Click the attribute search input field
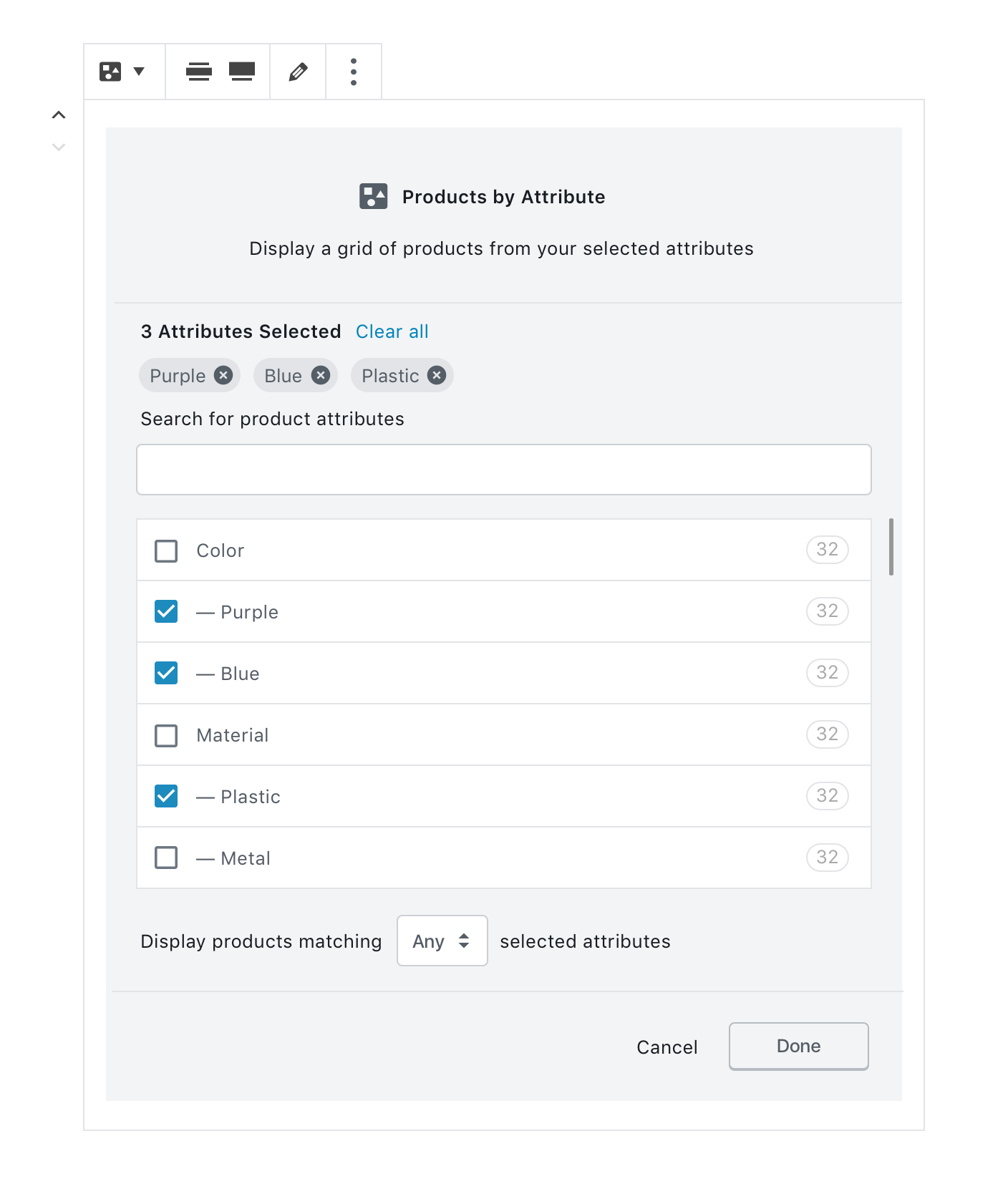 503,470
